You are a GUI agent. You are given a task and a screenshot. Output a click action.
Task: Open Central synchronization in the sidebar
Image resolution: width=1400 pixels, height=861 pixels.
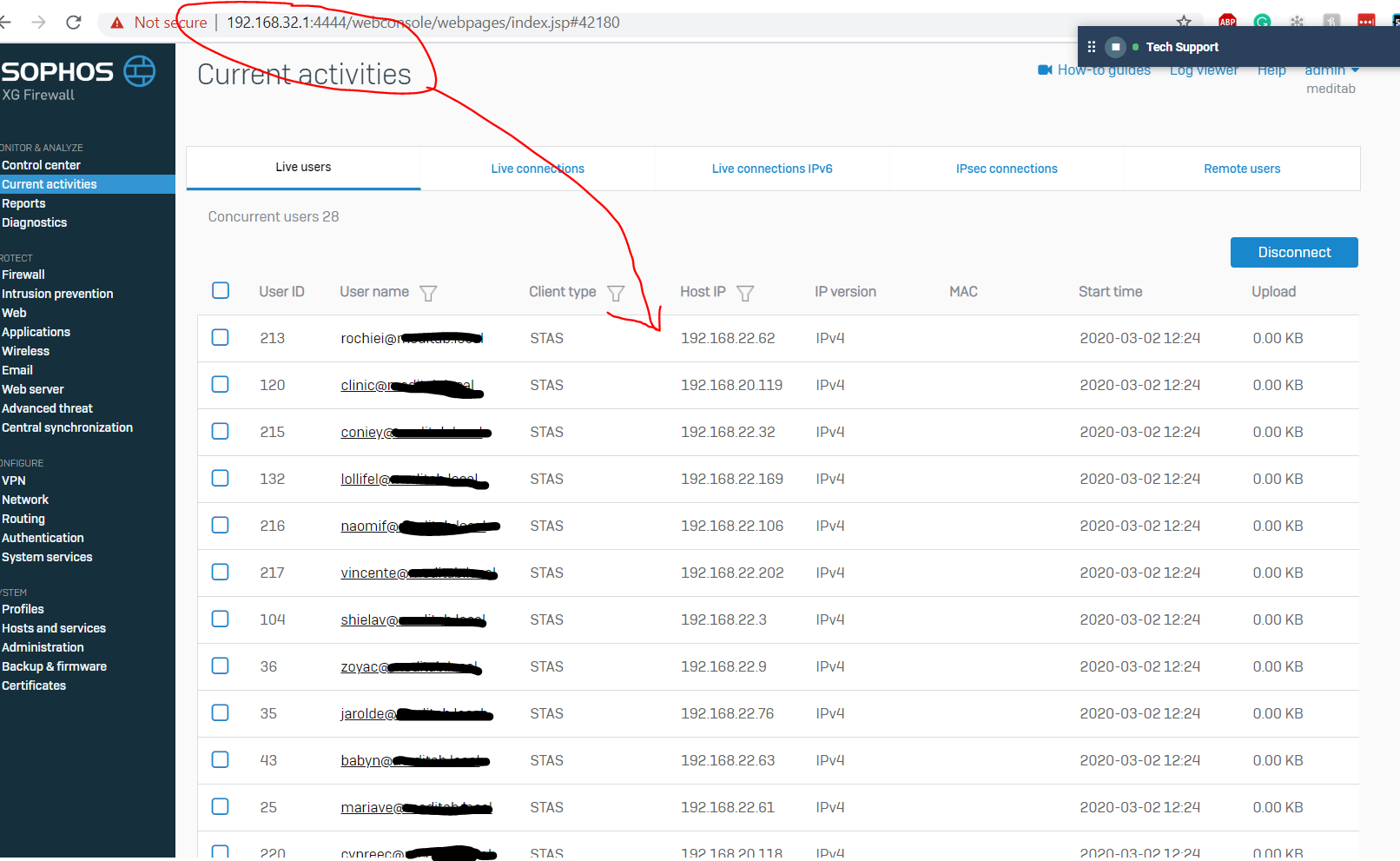click(67, 427)
